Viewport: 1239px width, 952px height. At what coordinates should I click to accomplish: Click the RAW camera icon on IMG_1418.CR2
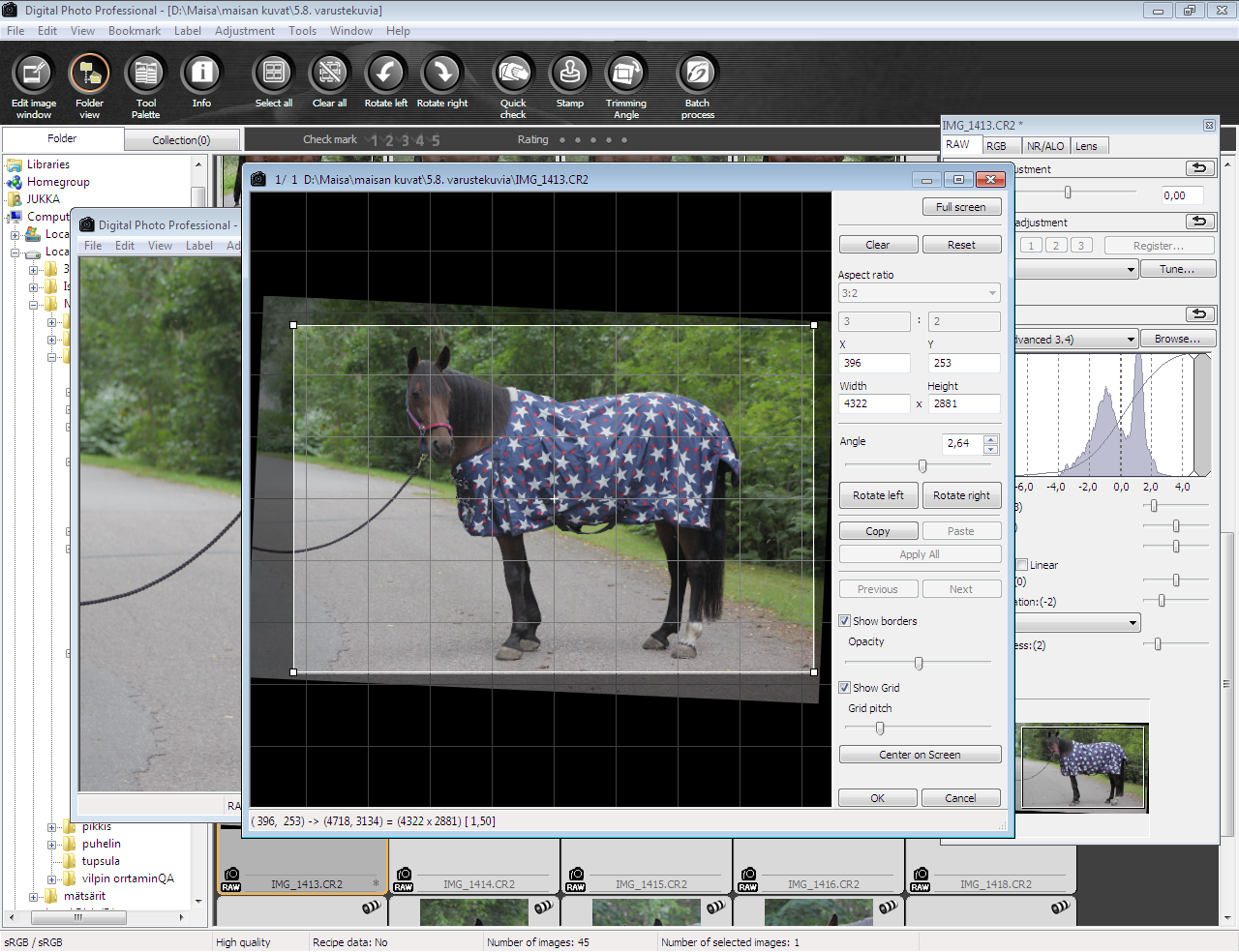click(x=921, y=879)
